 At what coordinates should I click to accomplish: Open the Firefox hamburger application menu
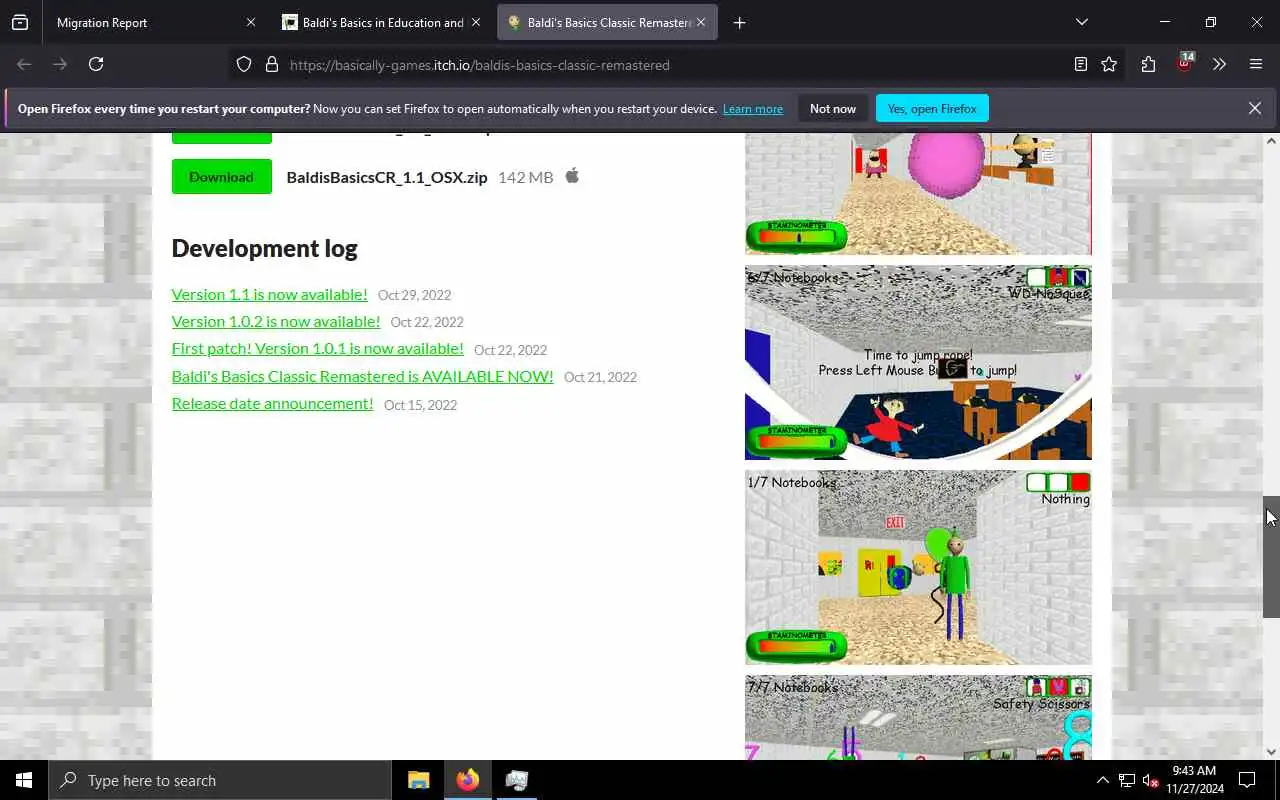tap(1256, 64)
